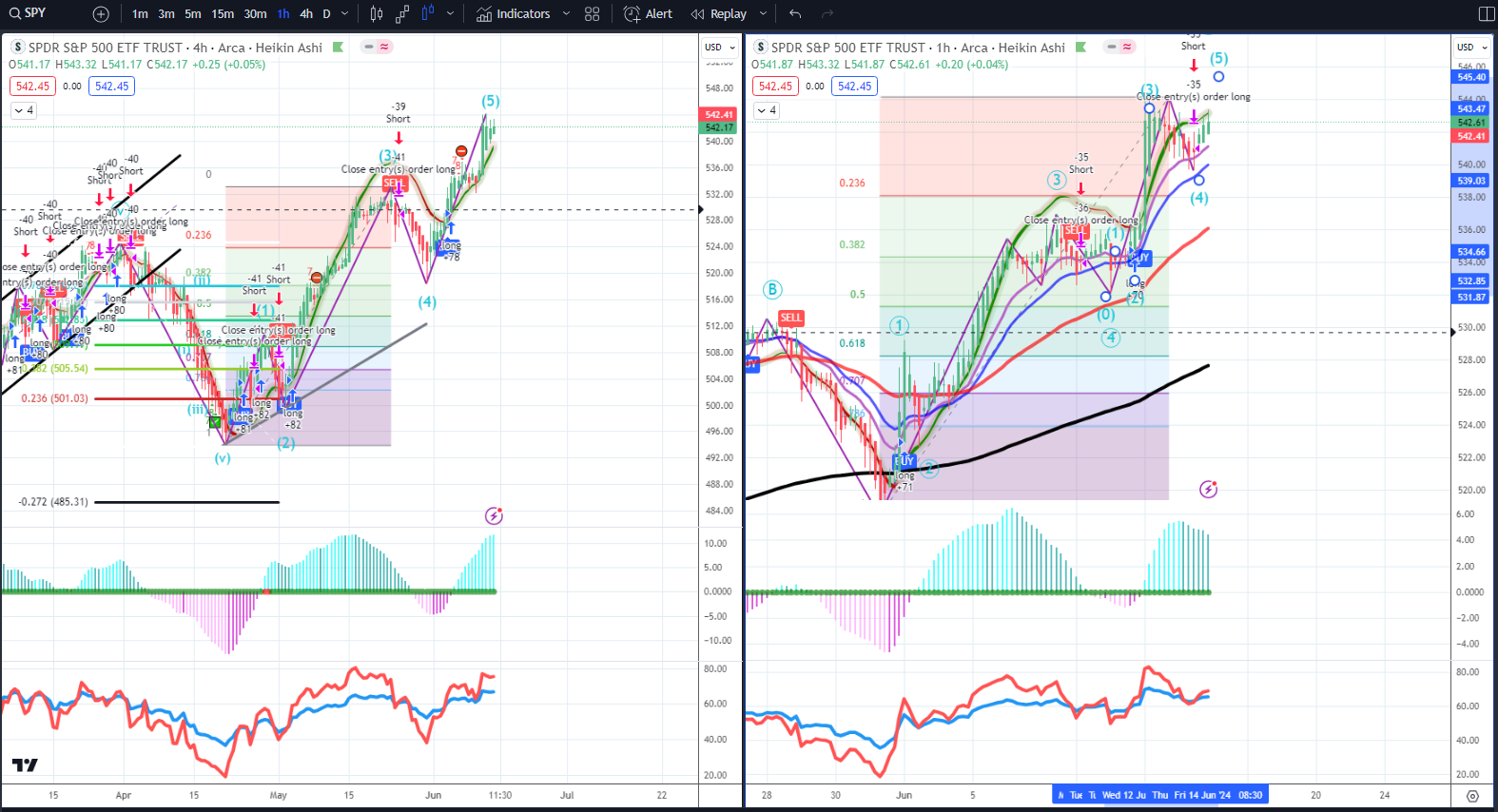Viewport: 1498px width, 812px height.
Task: Click the red 542.45 sell button on 1h chart
Action: pos(775,87)
